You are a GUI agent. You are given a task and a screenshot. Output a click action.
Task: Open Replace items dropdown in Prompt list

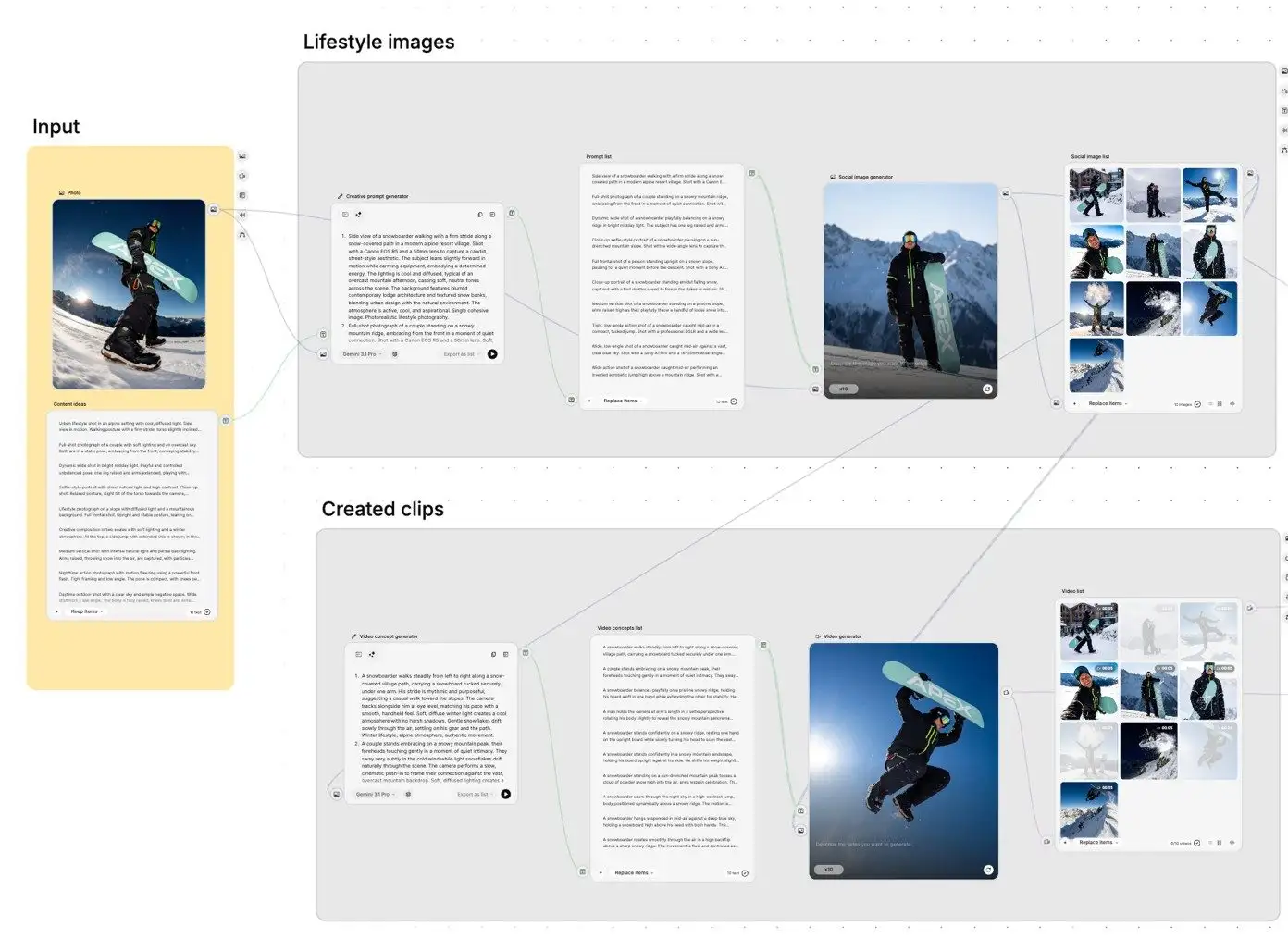click(x=623, y=401)
